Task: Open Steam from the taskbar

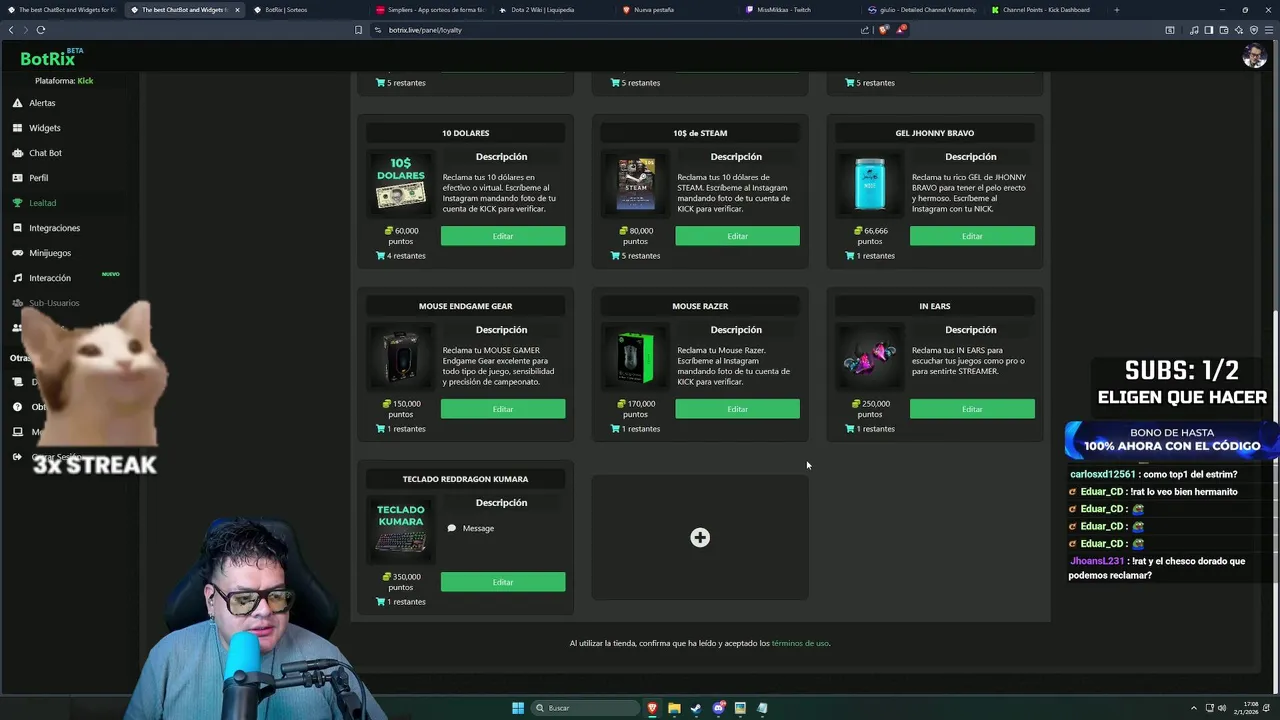Action: pyautogui.click(x=696, y=708)
